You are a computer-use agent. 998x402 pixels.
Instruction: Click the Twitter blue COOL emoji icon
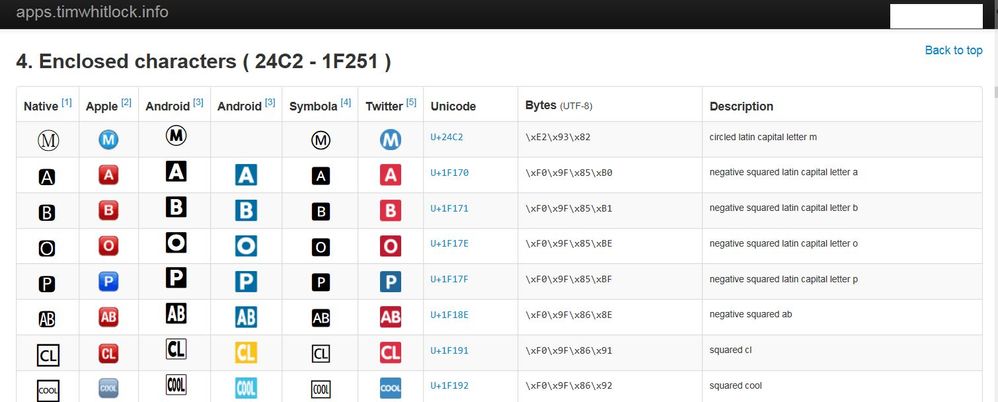coord(391,388)
